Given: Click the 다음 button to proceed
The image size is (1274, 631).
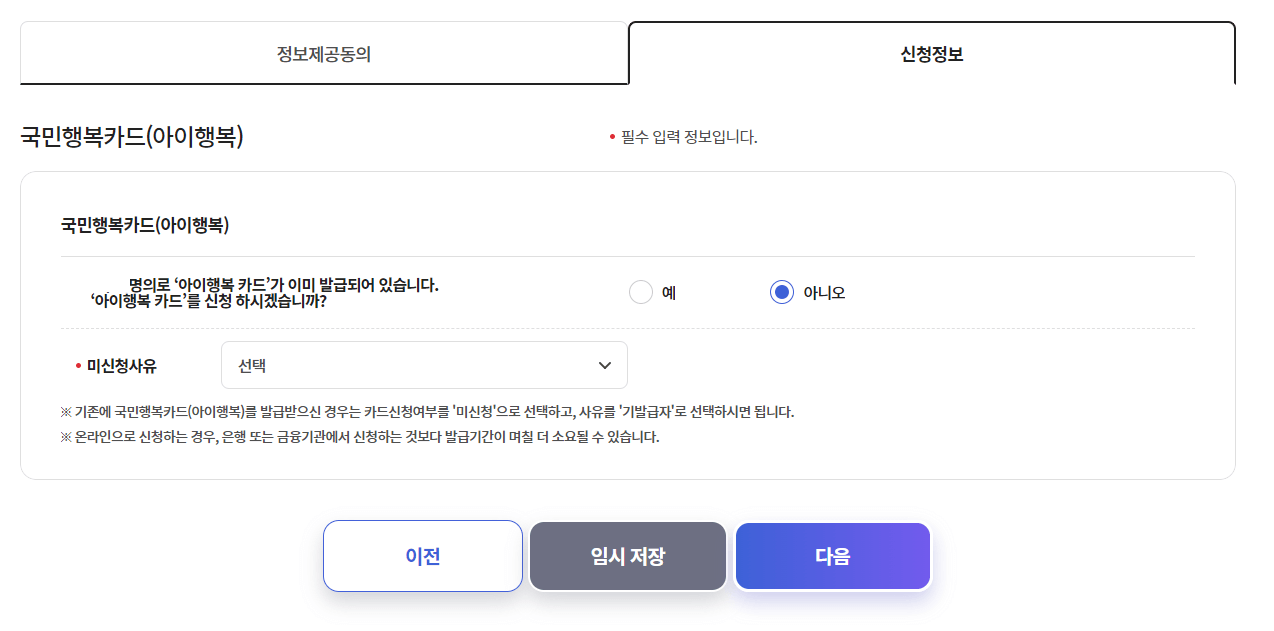Looking at the screenshot, I should coord(832,556).
